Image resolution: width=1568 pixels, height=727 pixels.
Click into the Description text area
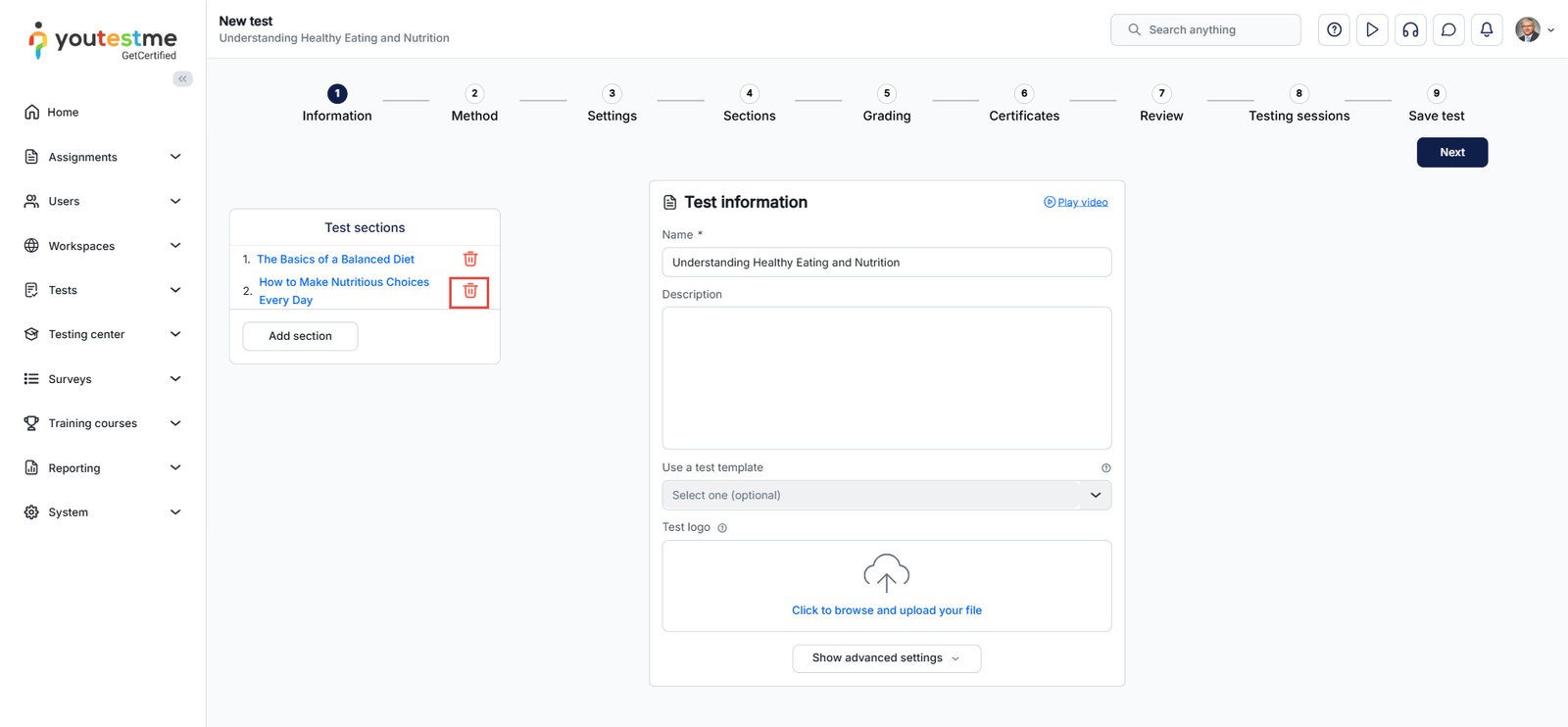tap(886, 377)
